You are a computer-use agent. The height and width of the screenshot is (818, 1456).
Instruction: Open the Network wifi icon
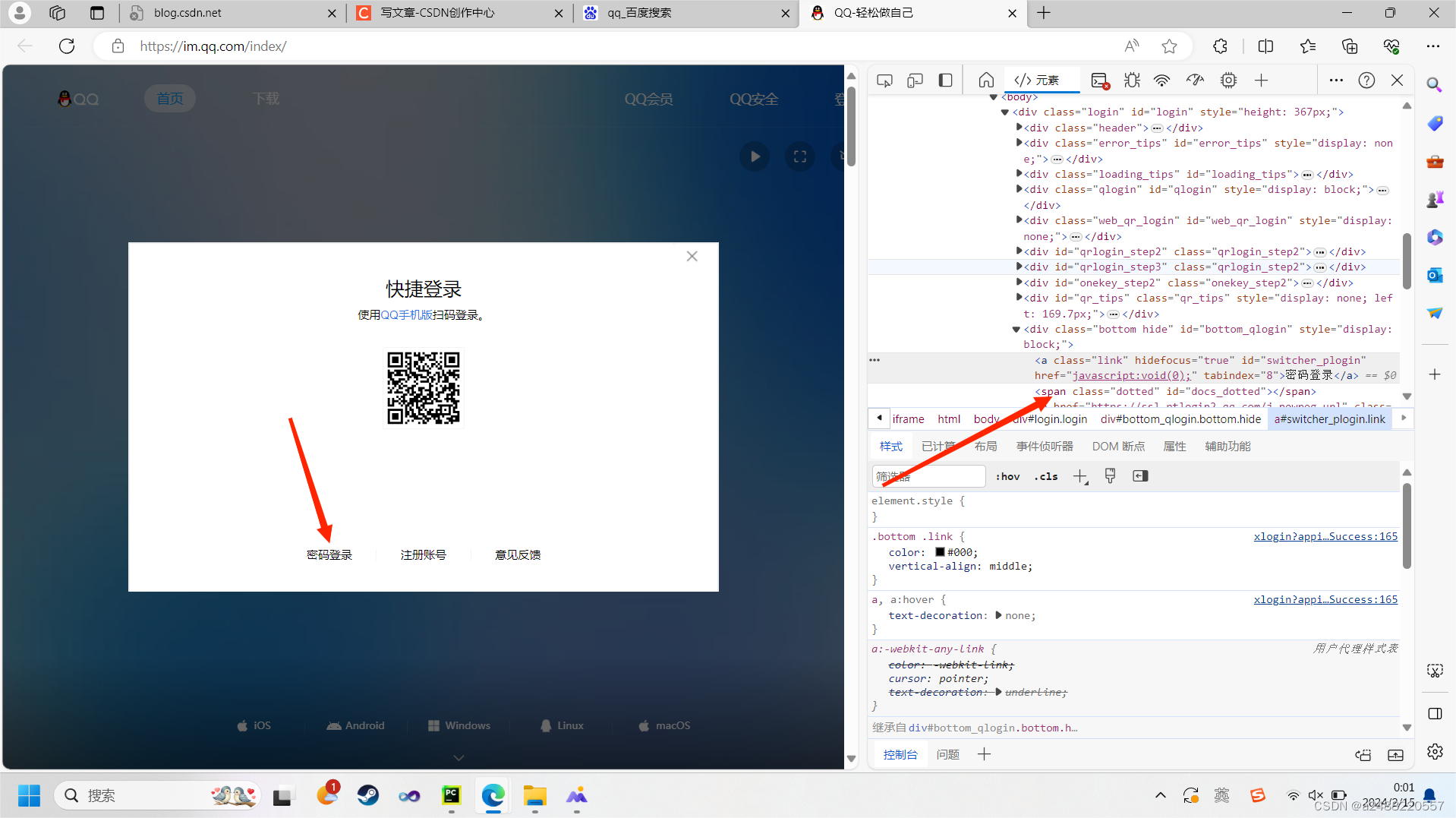click(x=1161, y=81)
